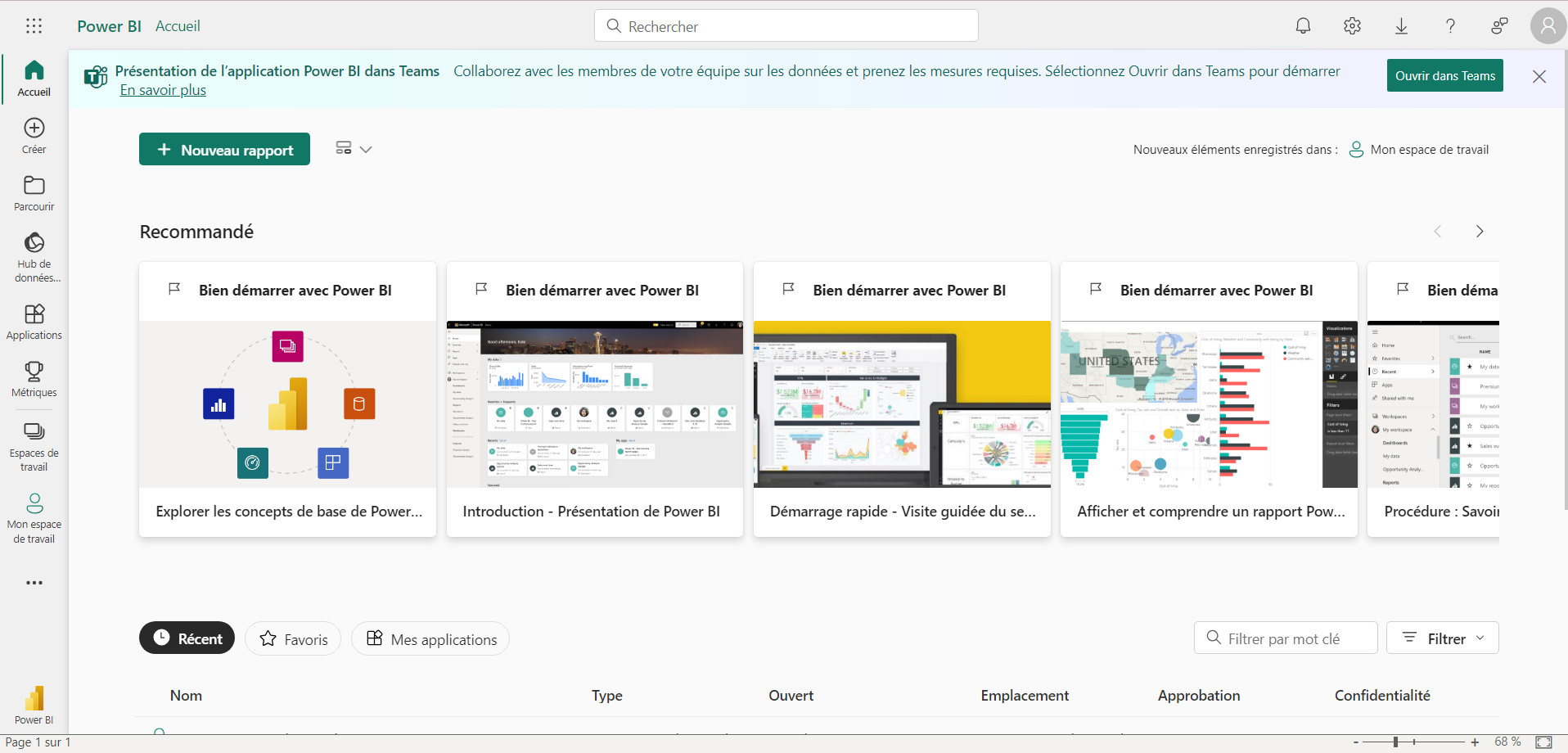The image size is (1568, 753).
Task: Click the fit-to-page icon in status bar
Action: [1543, 742]
